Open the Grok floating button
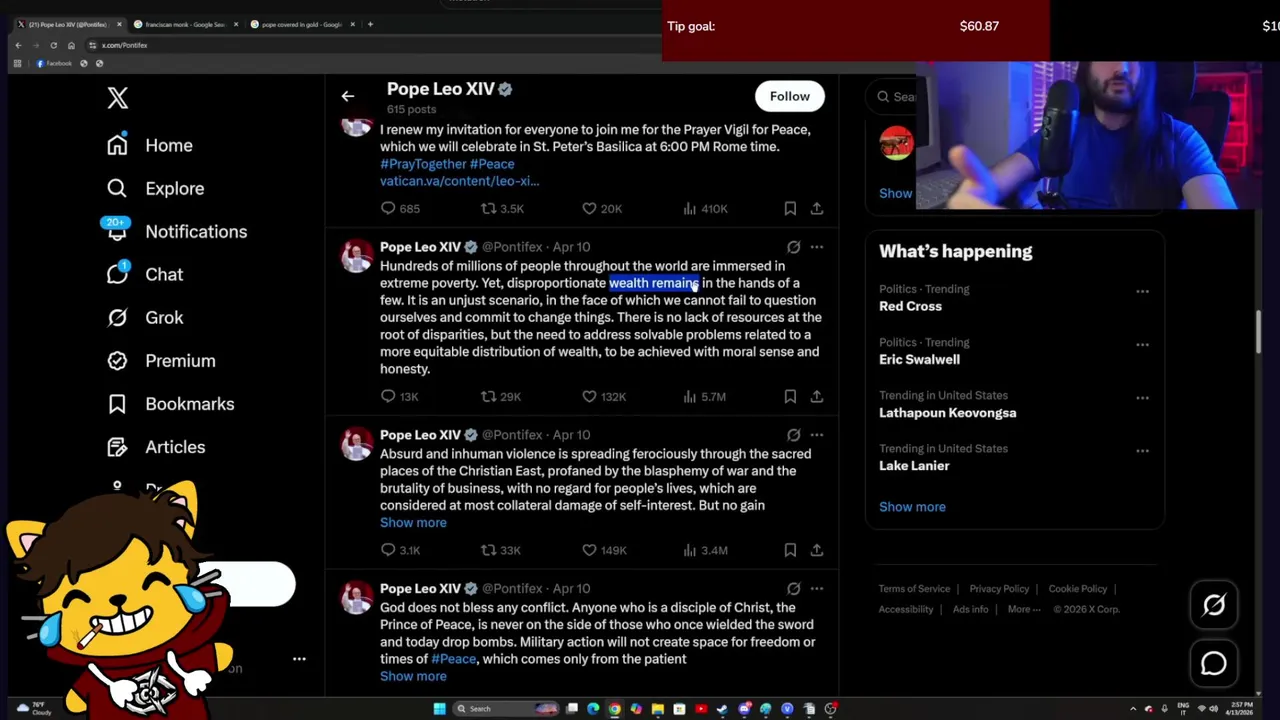Screen dimensions: 1280x720 click(x=1214, y=605)
